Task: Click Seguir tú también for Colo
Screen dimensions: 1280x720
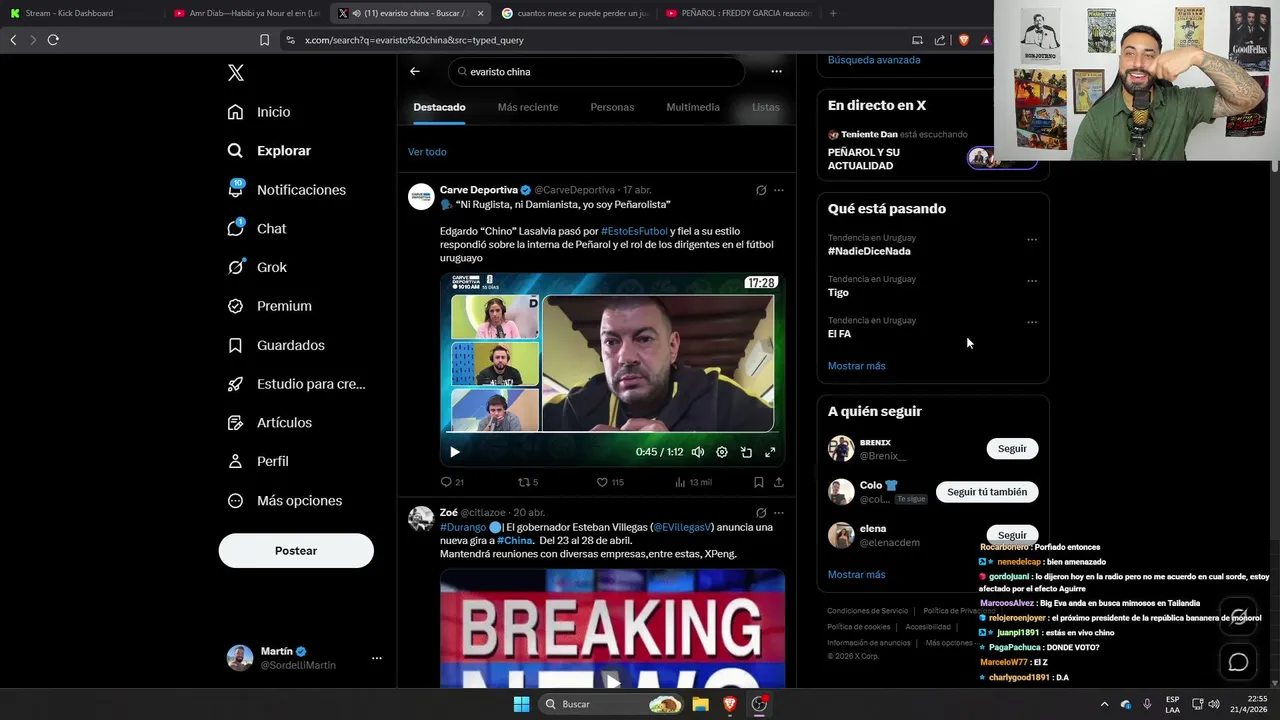Action: click(x=987, y=492)
